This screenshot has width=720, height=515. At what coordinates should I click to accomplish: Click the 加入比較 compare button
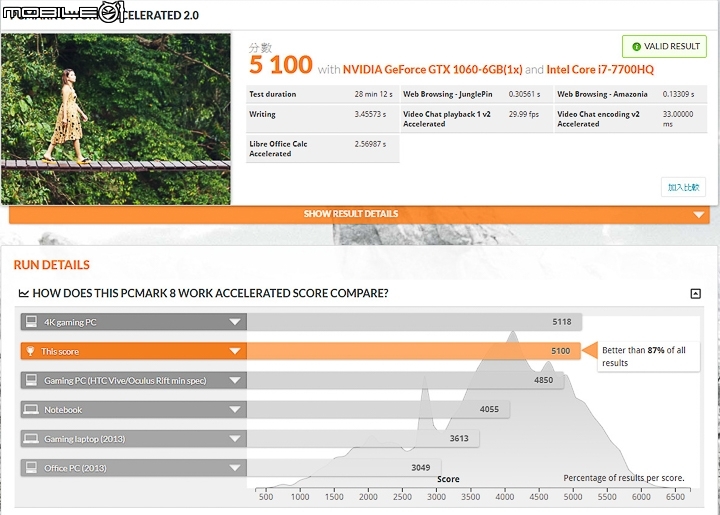click(683, 187)
